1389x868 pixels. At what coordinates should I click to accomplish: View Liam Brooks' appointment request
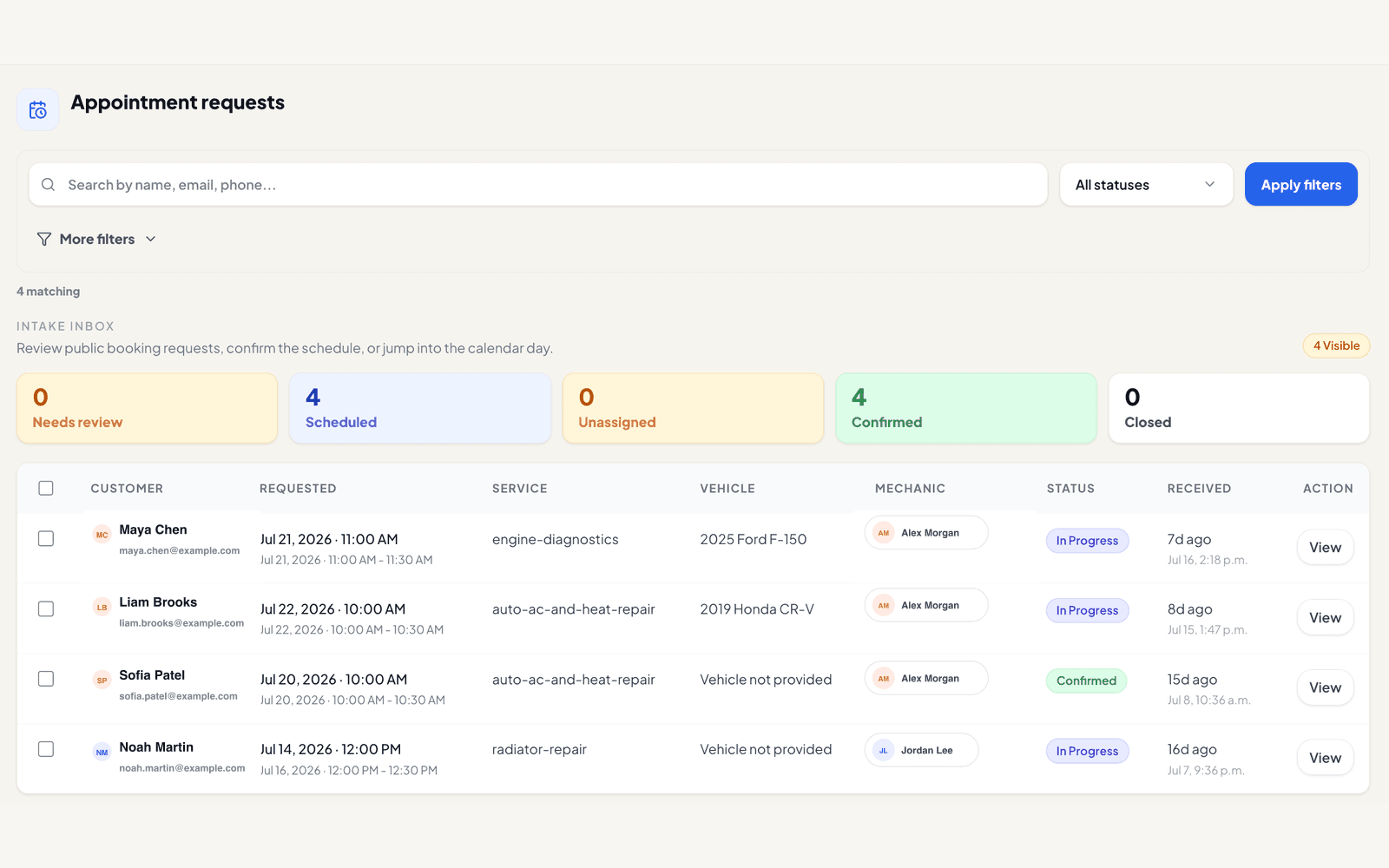[x=1325, y=618]
